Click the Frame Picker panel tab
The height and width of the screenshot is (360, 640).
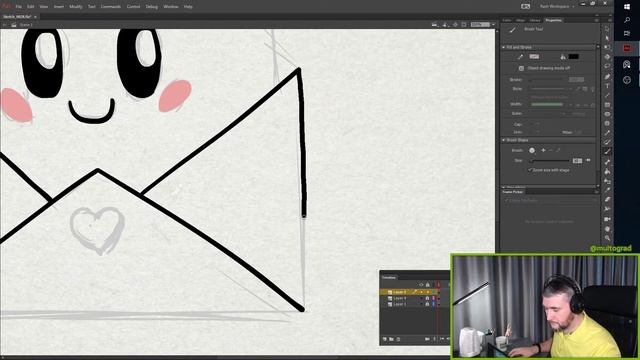pyautogui.click(x=513, y=191)
